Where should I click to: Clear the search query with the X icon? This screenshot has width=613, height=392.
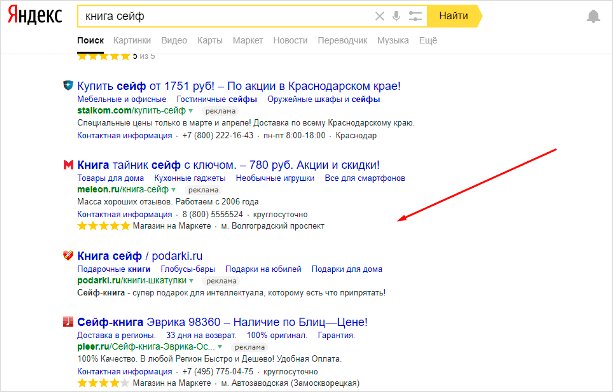click(379, 16)
